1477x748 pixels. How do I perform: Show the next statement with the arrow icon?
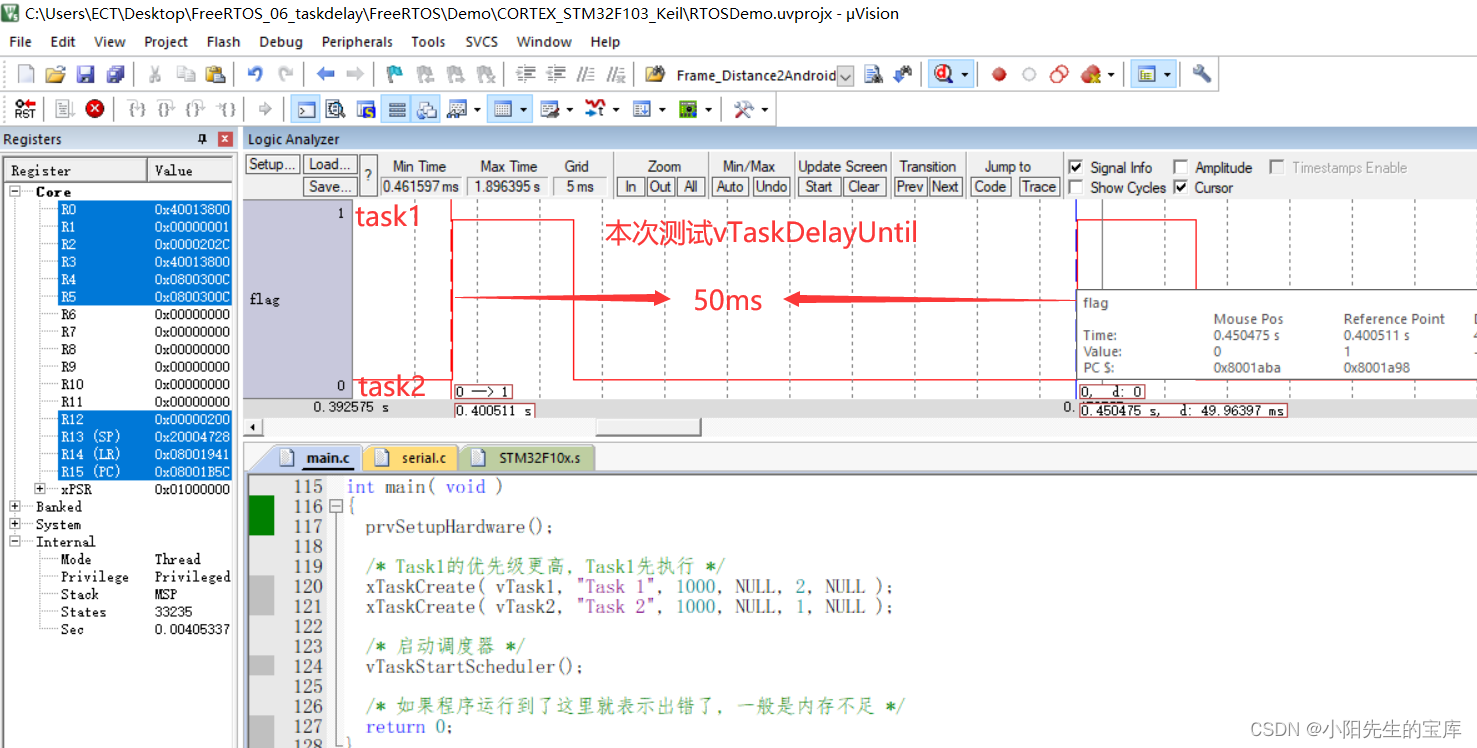(265, 109)
